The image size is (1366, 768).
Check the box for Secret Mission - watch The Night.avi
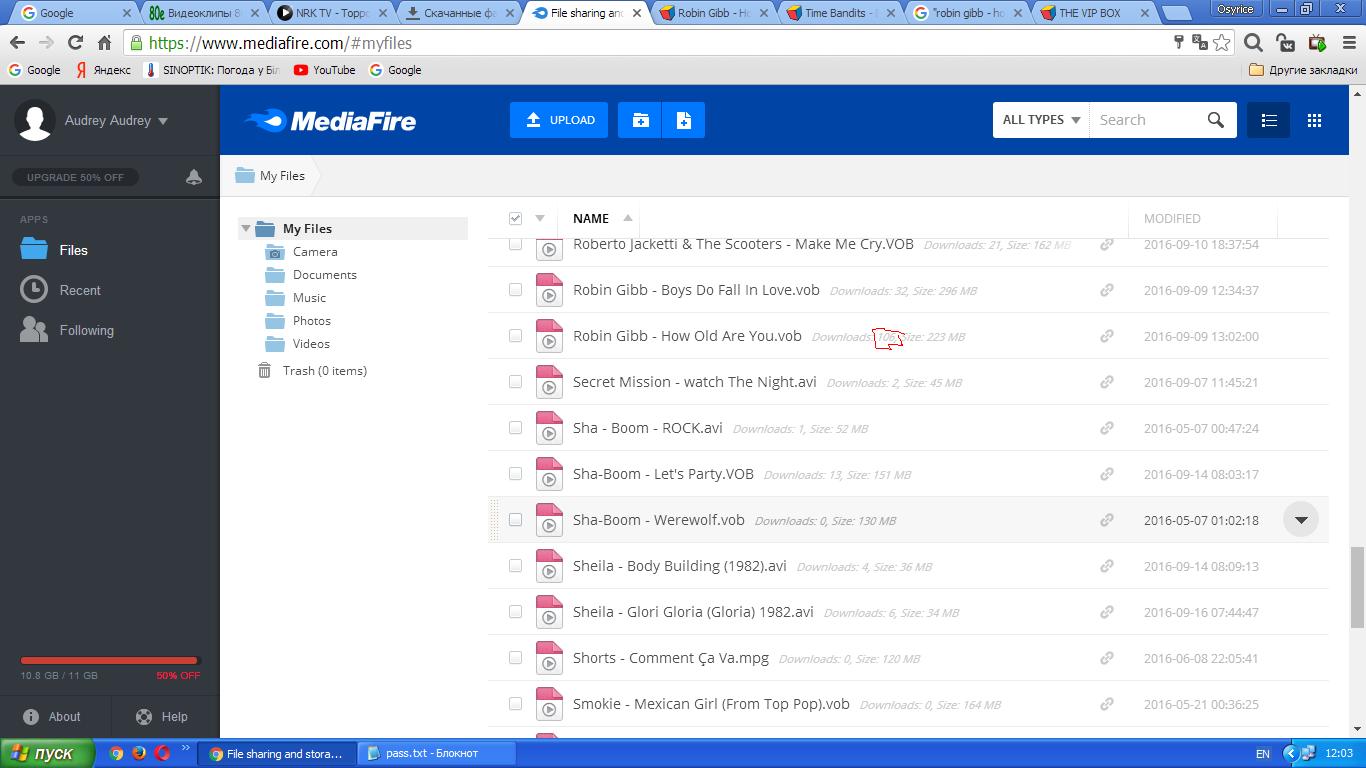point(515,382)
